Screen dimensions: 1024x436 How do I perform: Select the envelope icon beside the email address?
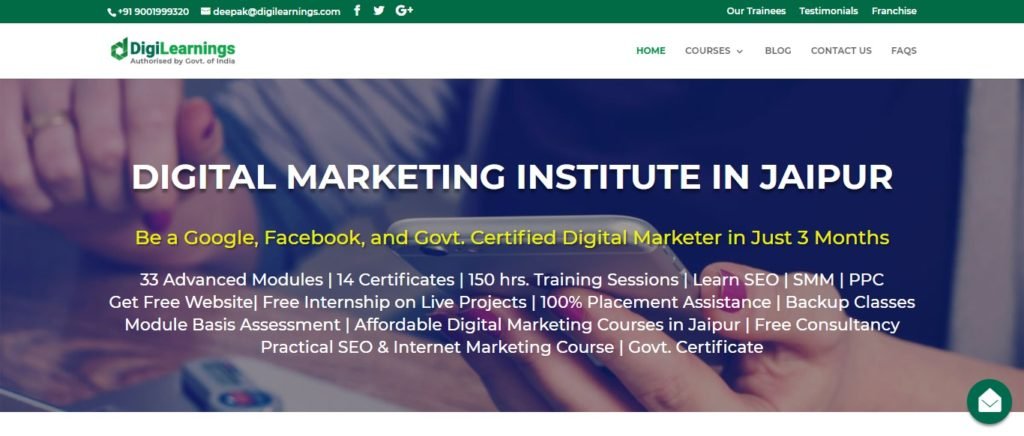(206, 11)
